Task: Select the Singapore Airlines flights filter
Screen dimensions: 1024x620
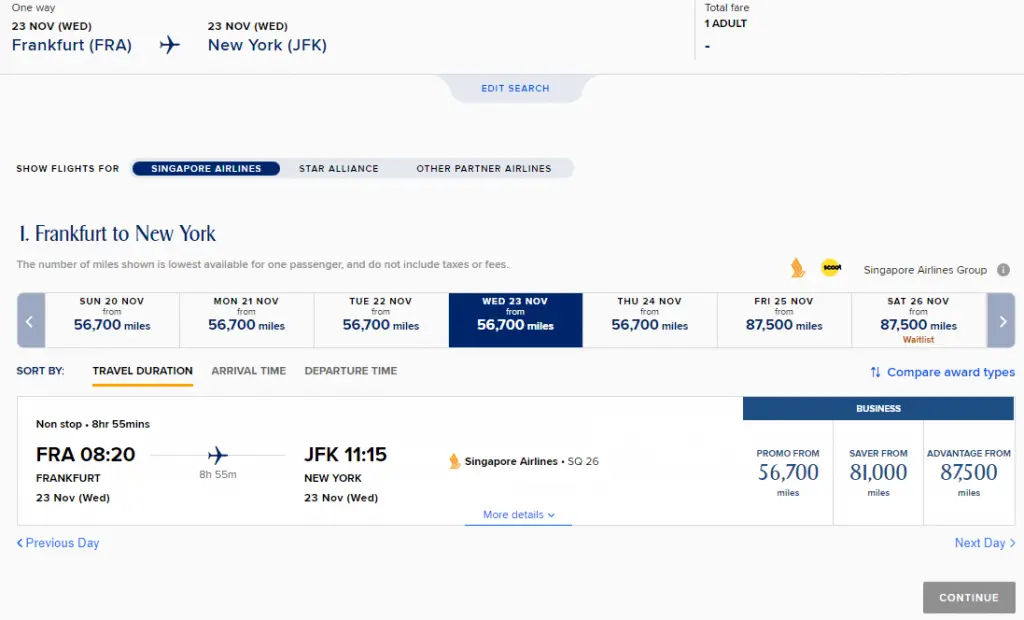Action: click(206, 169)
